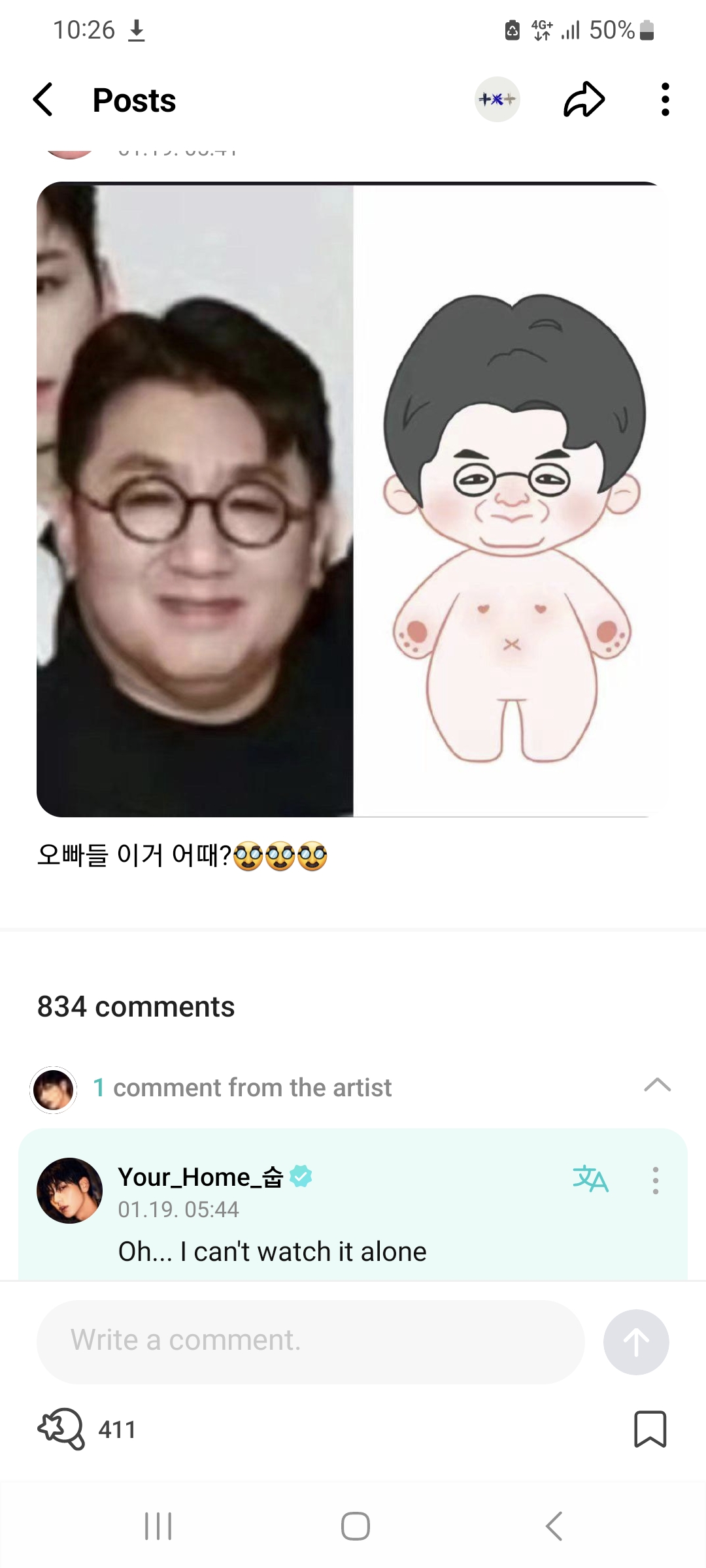This screenshot has height=1568, width=706.
Task: Tap Your_Home_숩's profile picture
Action: (x=69, y=1190)
